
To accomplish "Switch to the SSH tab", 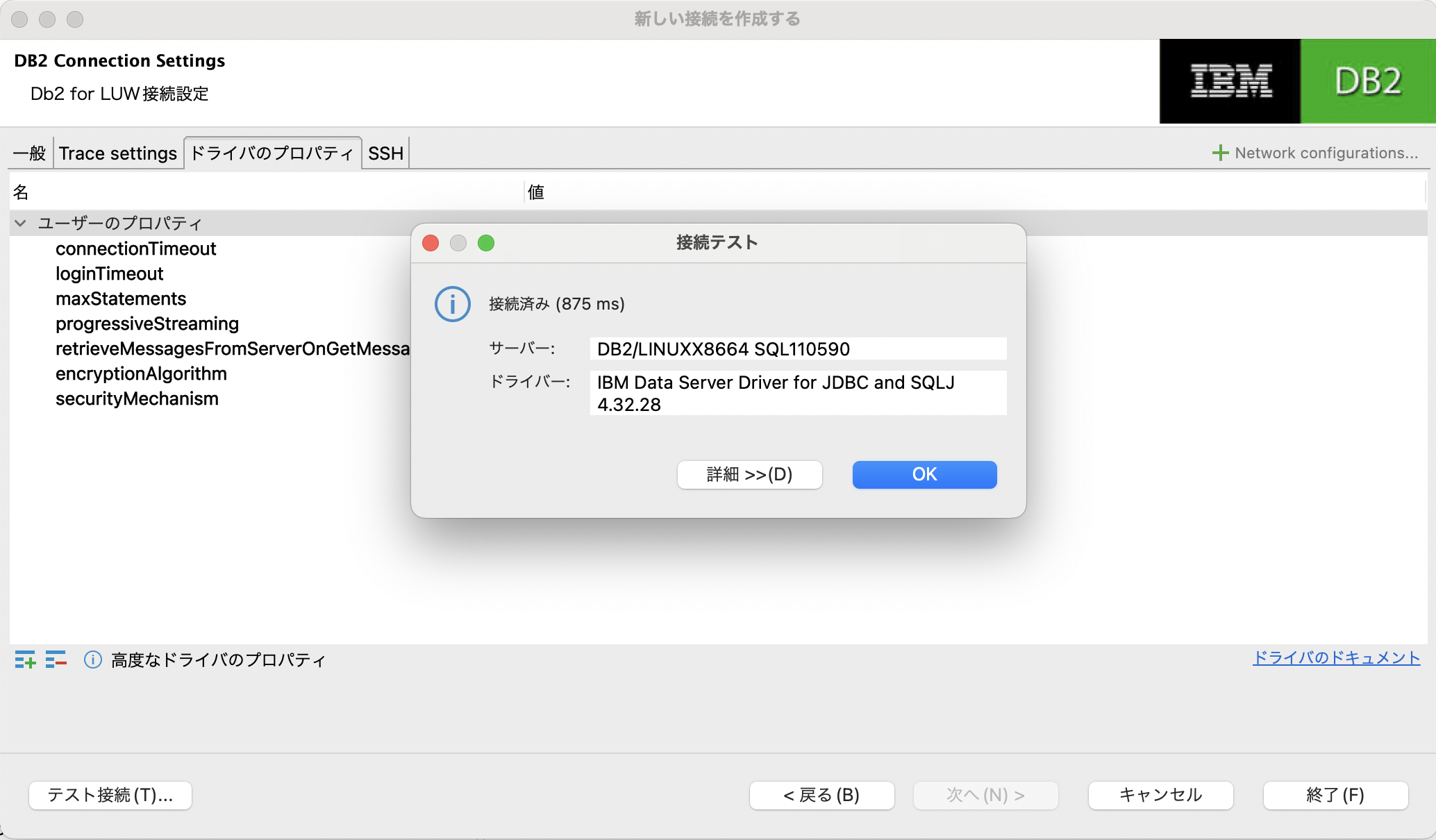I will click(x=385, y=153).
